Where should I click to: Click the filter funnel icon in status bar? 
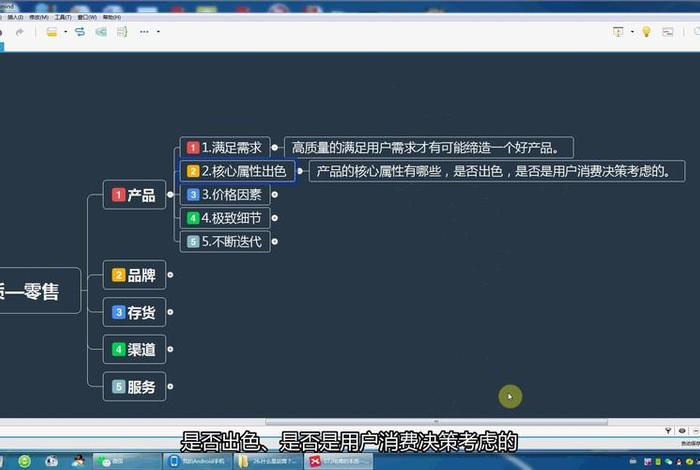point(668,431)
